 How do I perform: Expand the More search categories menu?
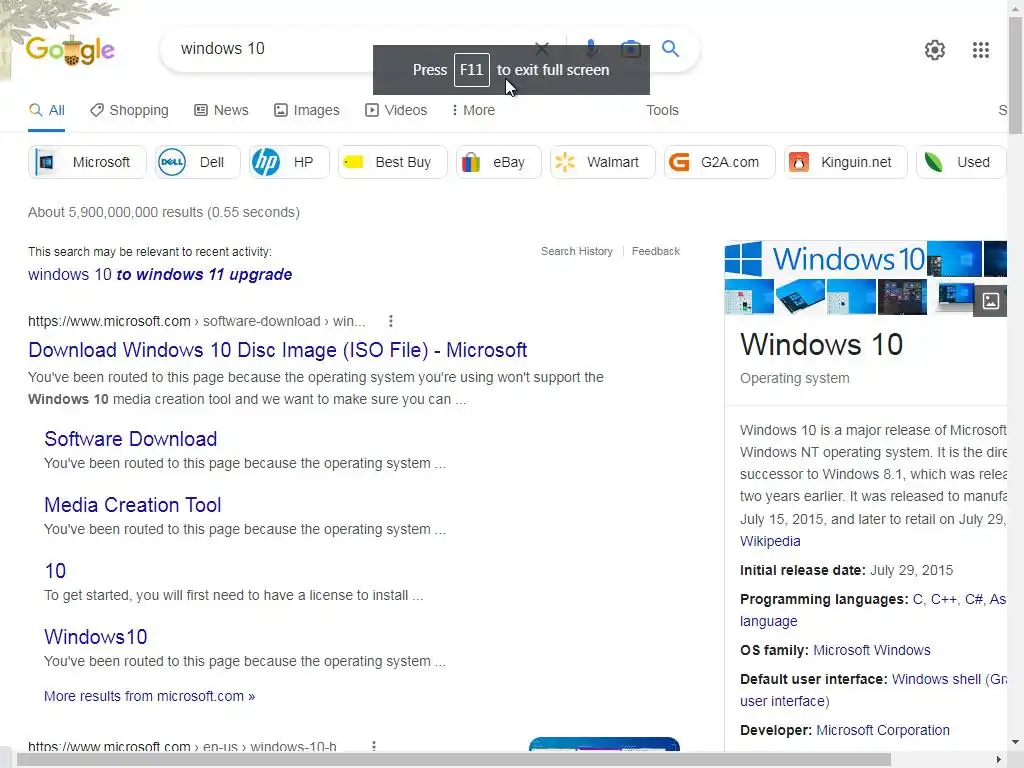(x=473, y=110)
